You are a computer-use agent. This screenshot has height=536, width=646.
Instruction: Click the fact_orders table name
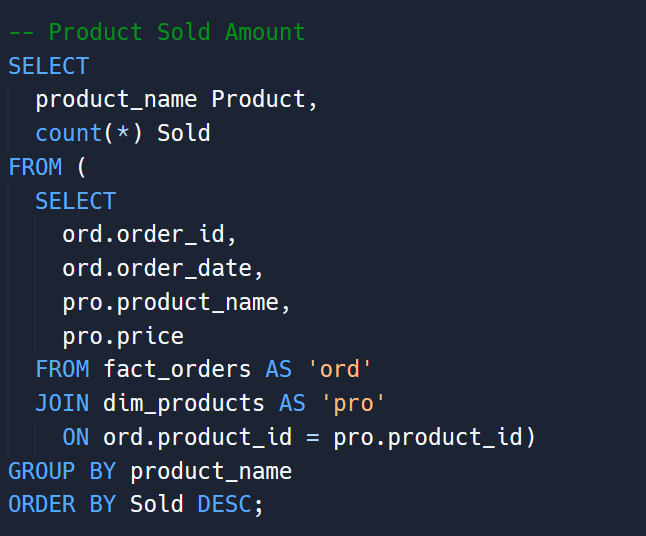coord(177,370)
